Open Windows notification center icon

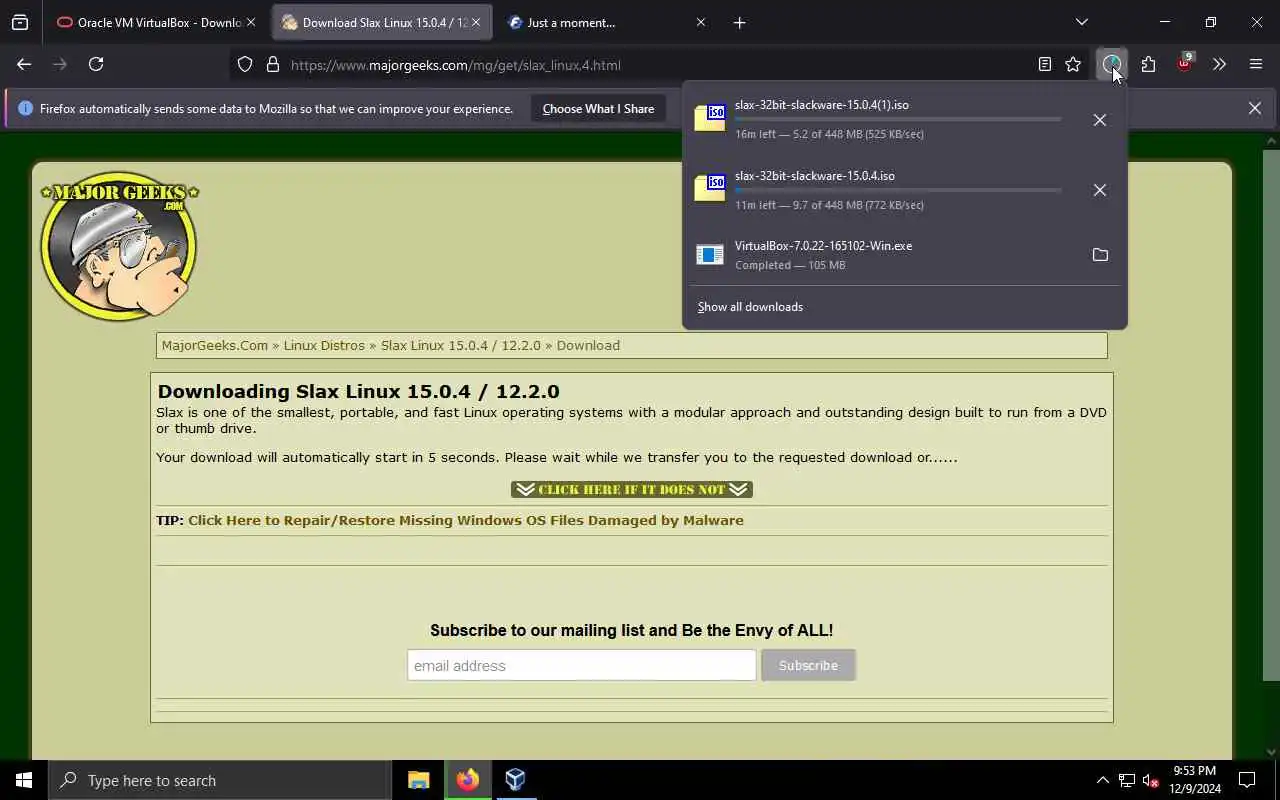pos(1248,780)
